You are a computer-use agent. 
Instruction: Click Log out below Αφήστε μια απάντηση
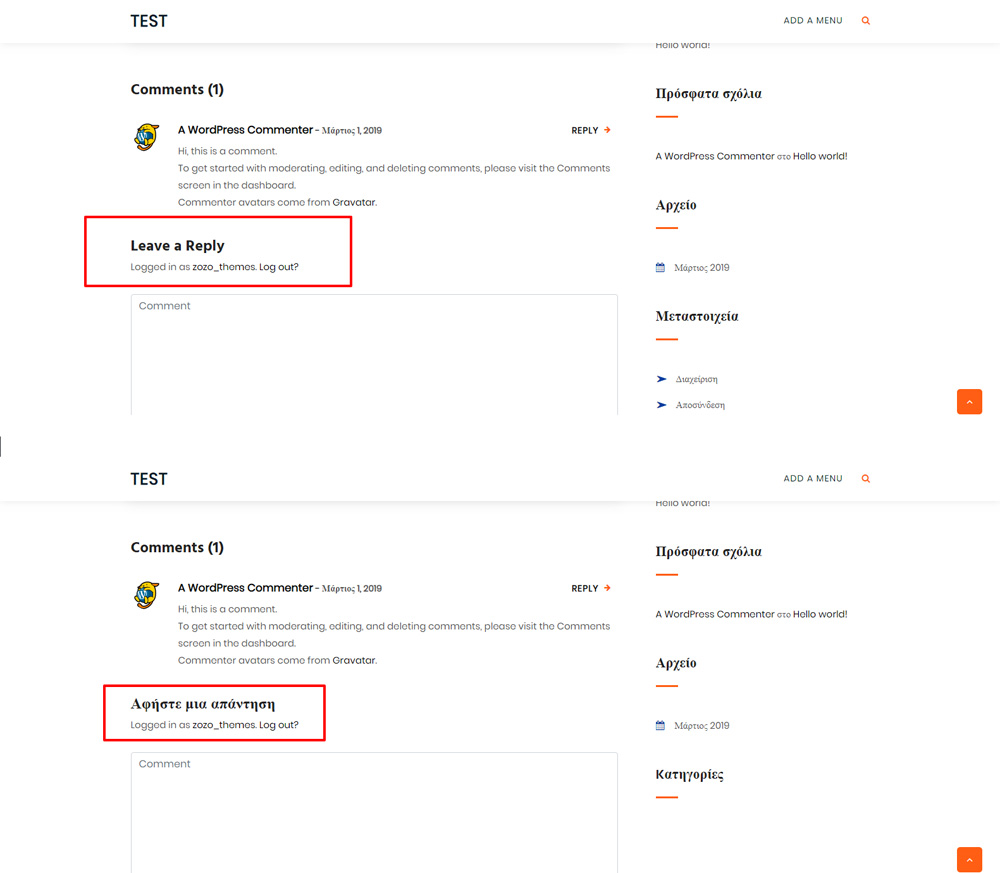[x=278, y=725]
